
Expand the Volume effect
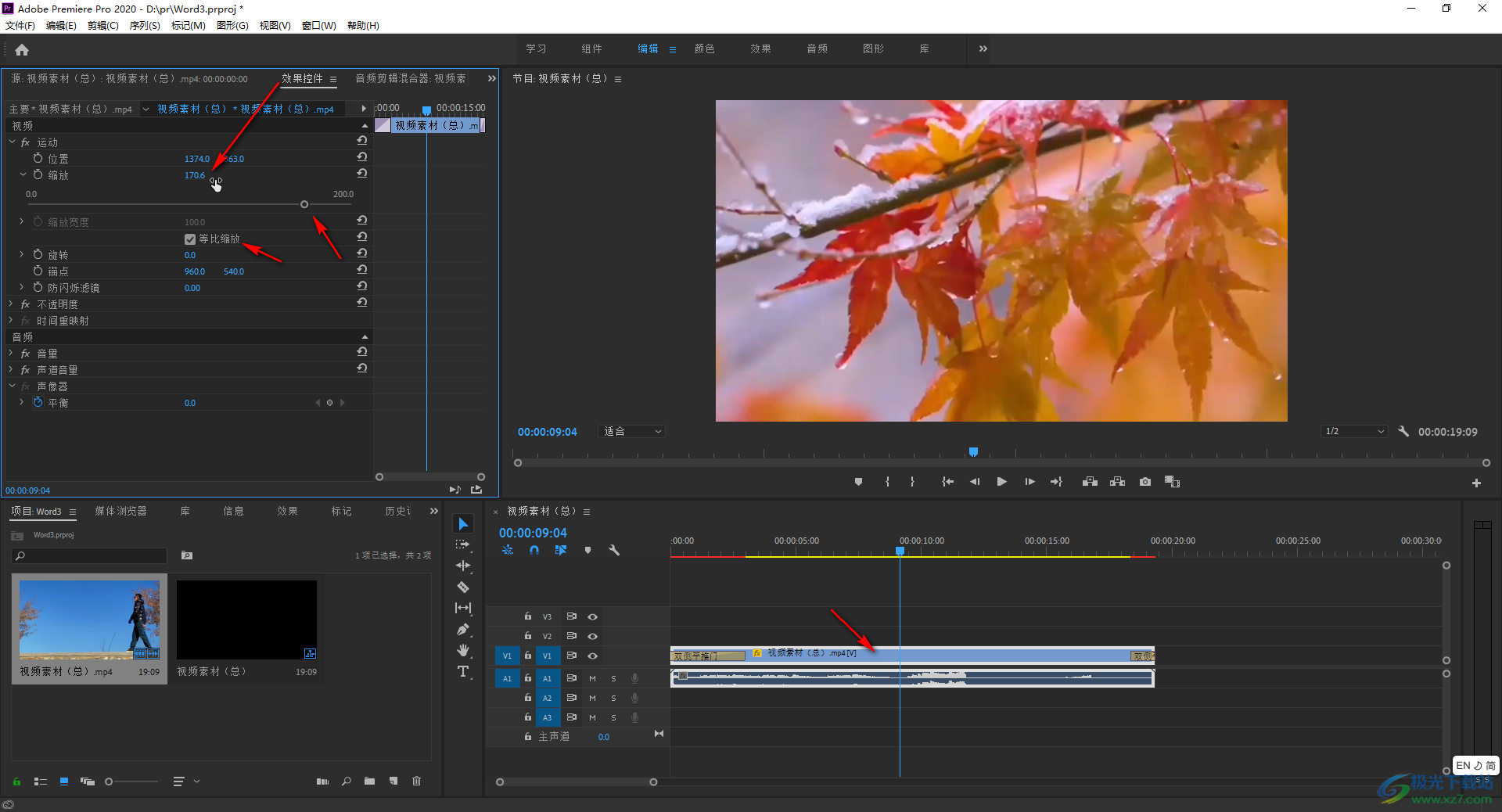point(11,353)
